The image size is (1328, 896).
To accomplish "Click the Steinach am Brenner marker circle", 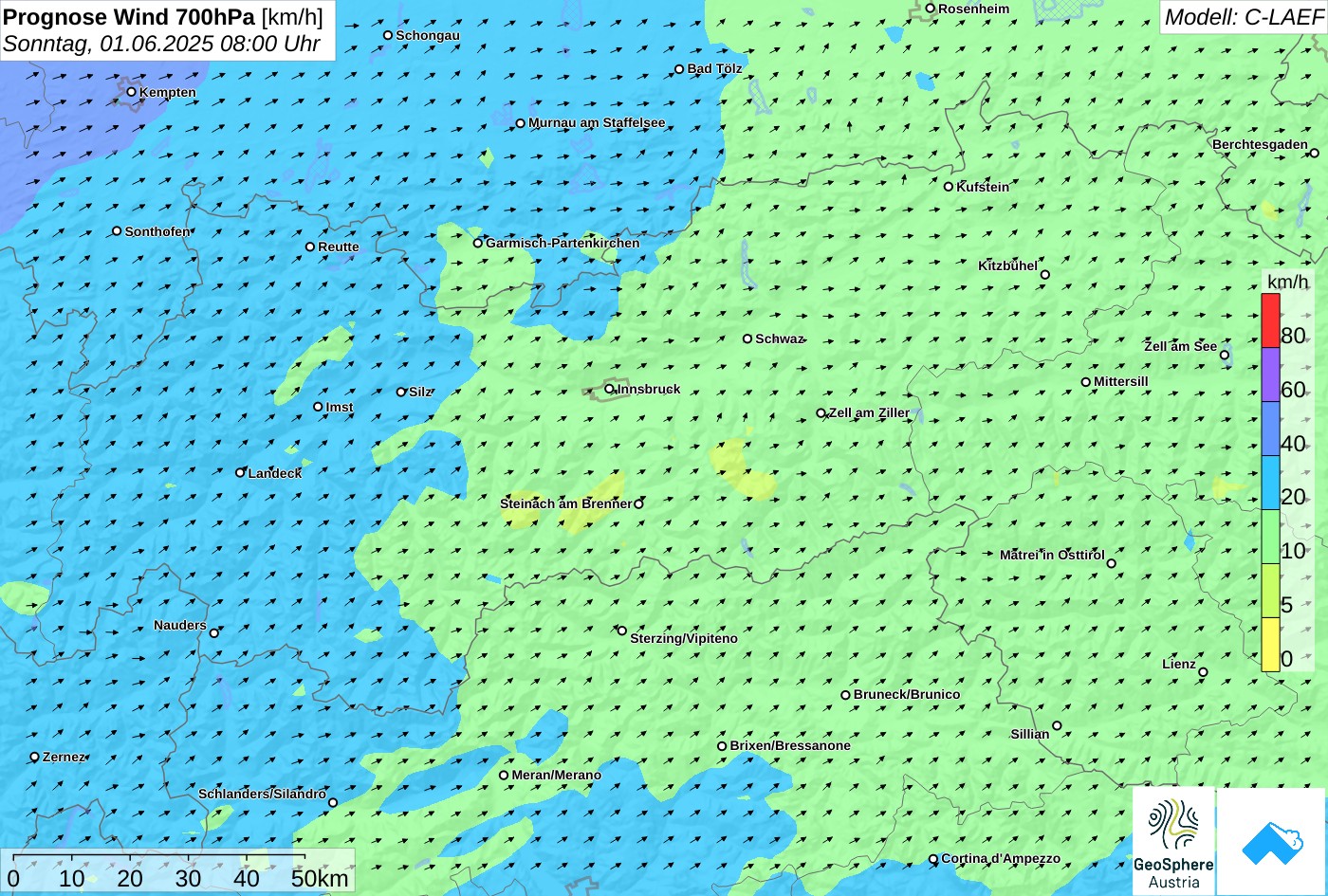I will [638, 504].
